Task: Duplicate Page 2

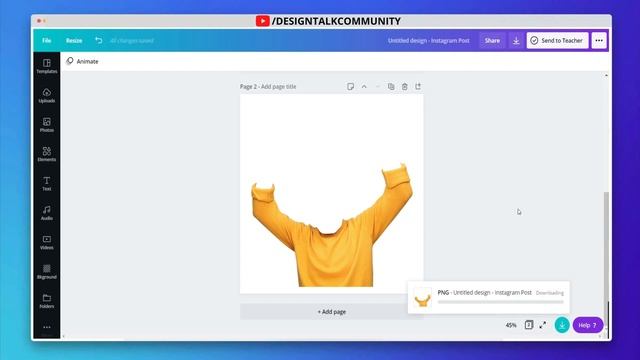Action: [x=391, y=87]
